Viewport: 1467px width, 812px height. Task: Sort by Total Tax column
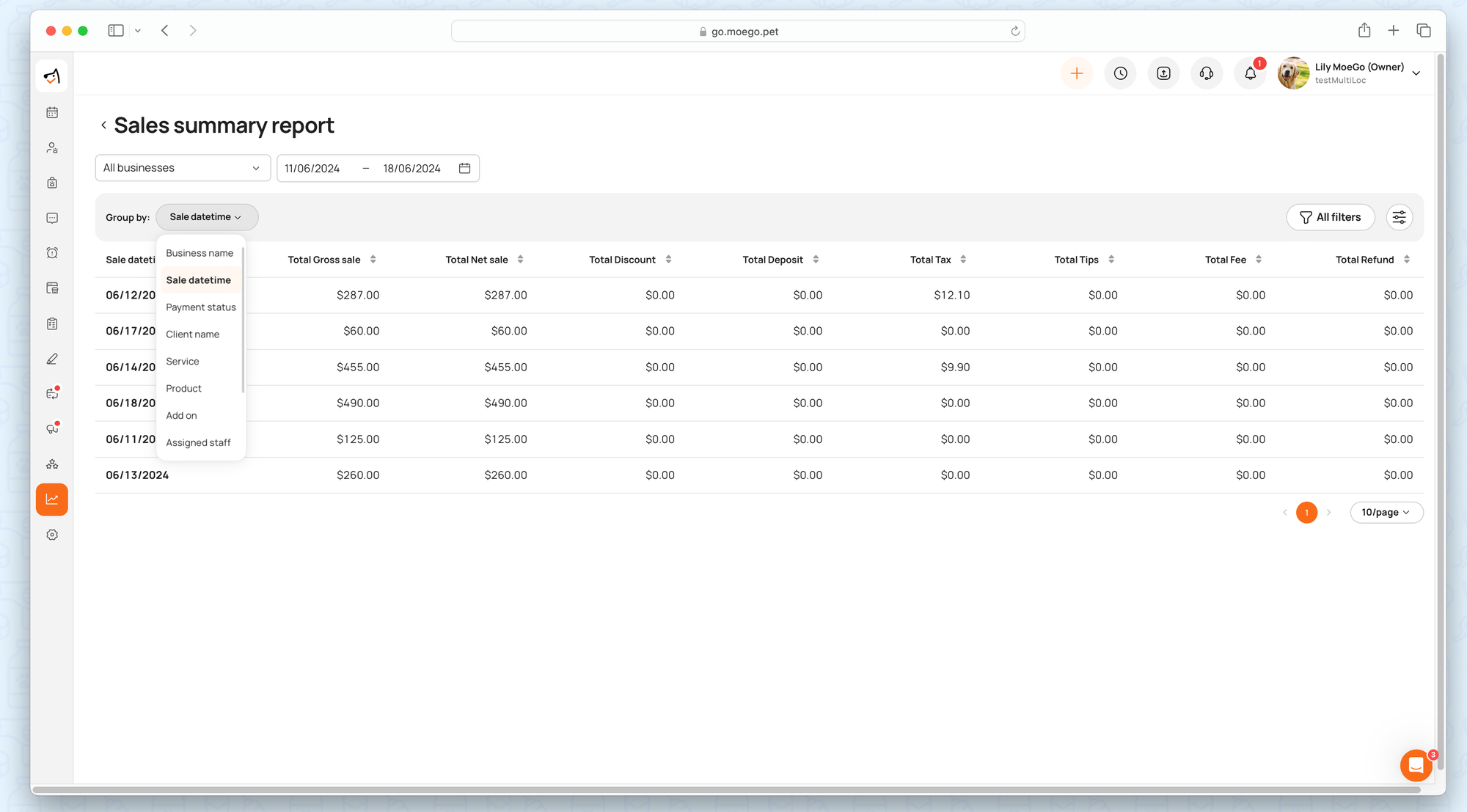[963, 260]
